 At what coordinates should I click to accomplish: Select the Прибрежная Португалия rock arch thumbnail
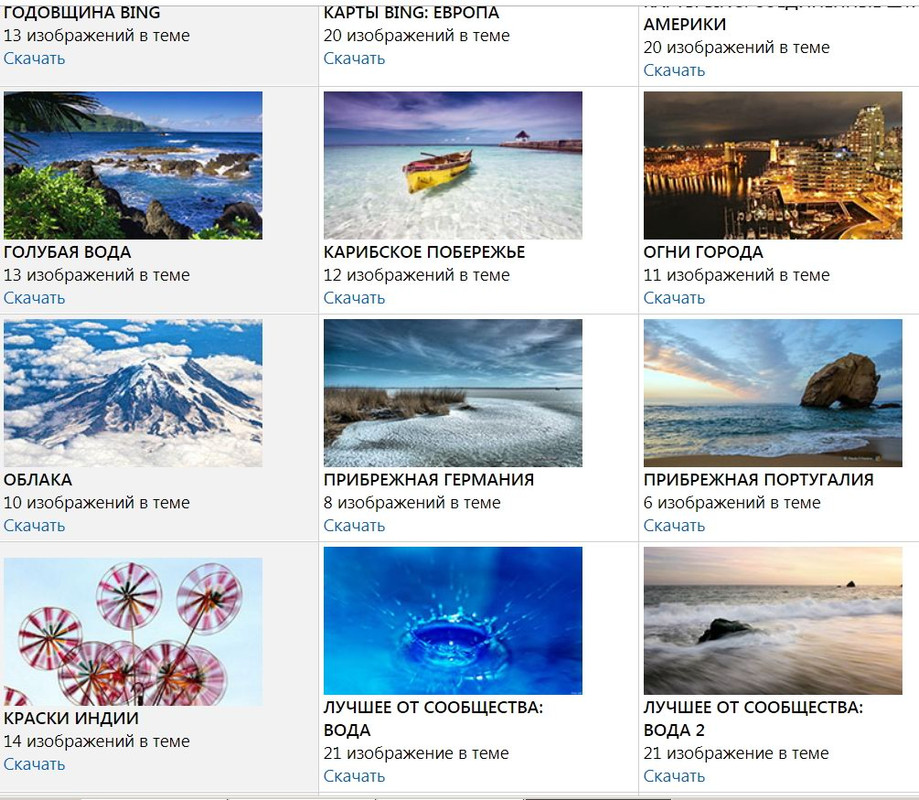pyautogui.click(x=773, y=393)
